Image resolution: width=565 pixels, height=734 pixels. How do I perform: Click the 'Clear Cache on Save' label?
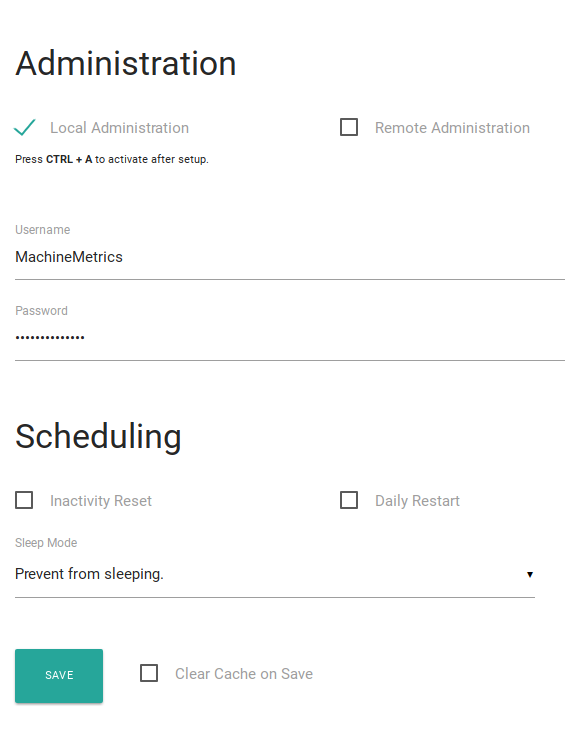pos(244,674)
